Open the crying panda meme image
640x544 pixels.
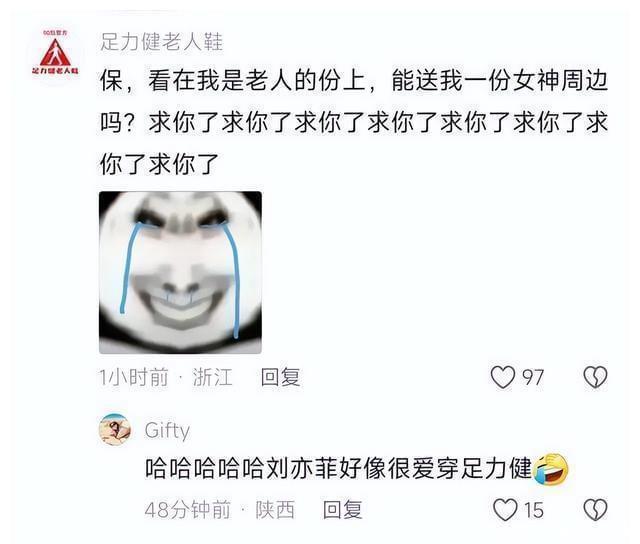[180, 272]
